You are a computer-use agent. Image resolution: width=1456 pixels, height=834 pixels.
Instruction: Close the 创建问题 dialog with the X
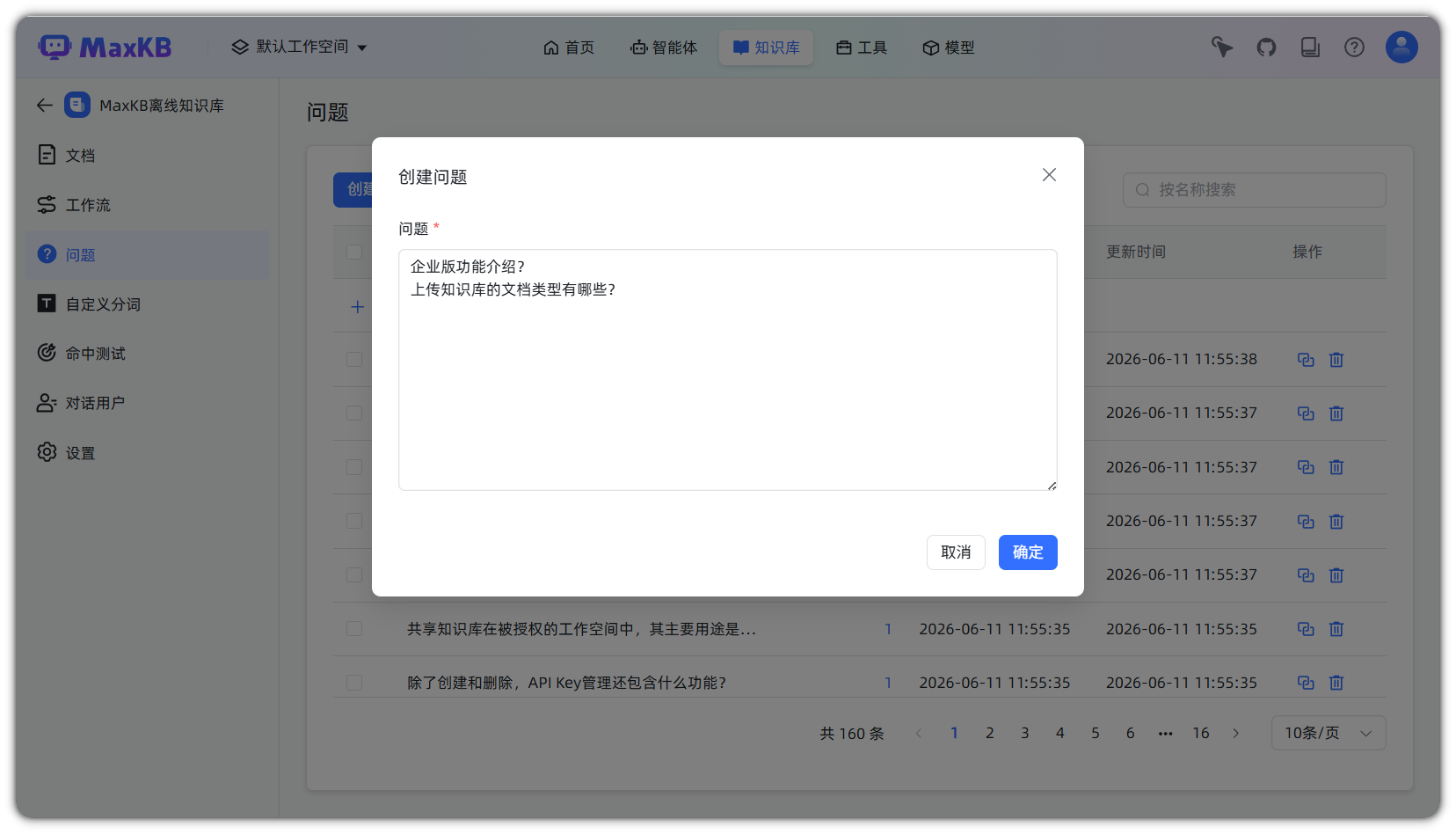tap(1049, 175)
